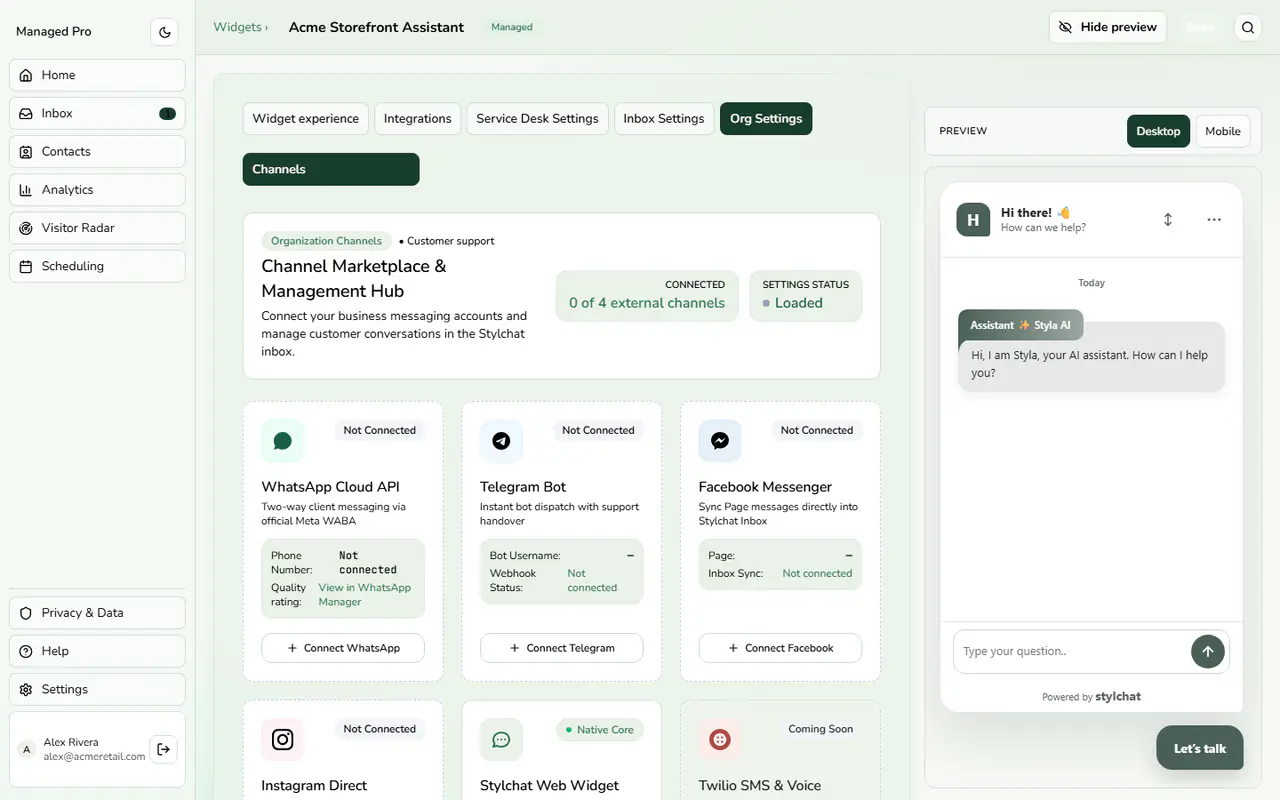Open the Service Desk Settings tab
The height and width of the screenshot is (800, 1280).
(x=538, y=118)
